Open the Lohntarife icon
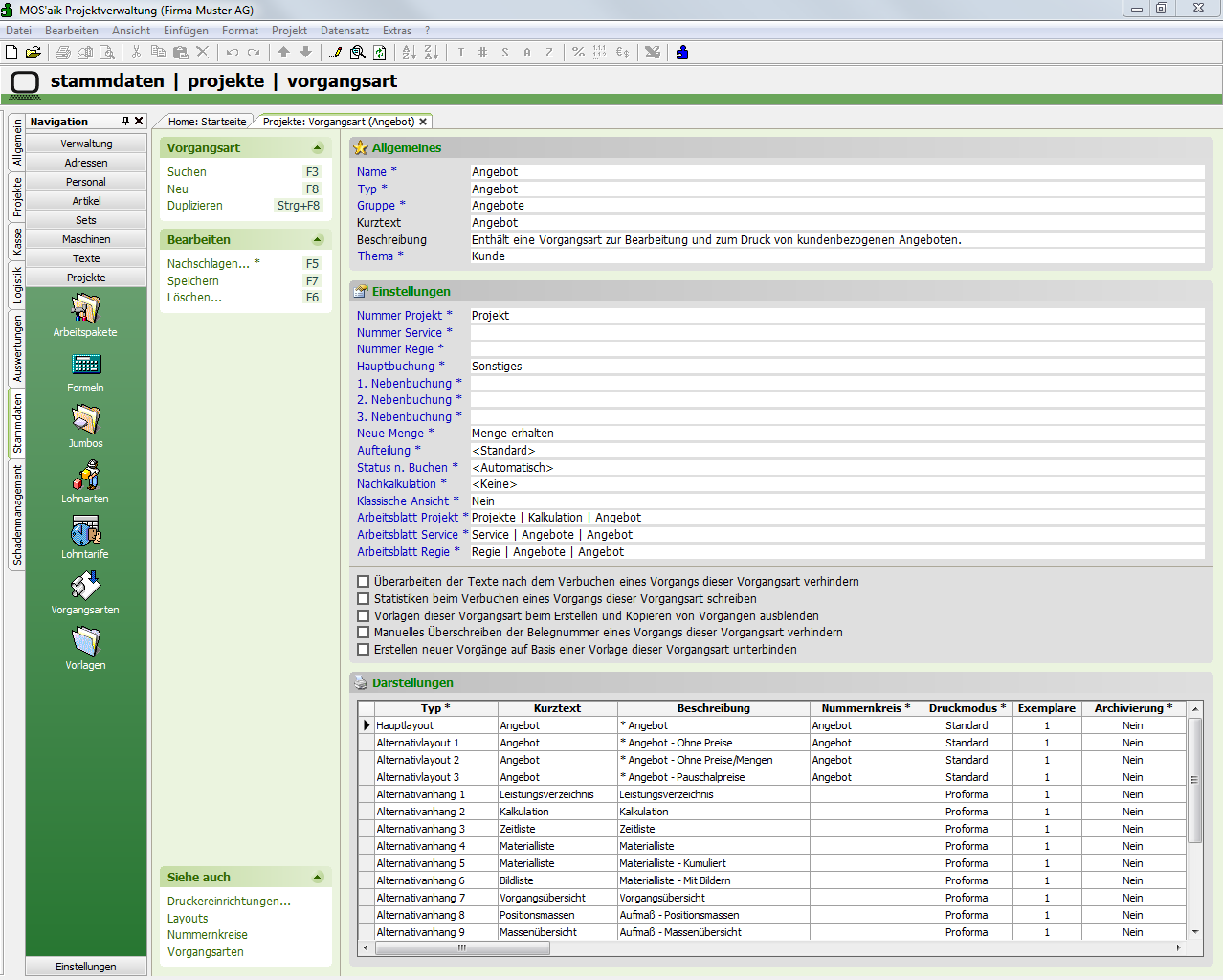Image resolution: width=1223 pixels, height=980 pixels. pyautogui.click(x=85, y=531)
